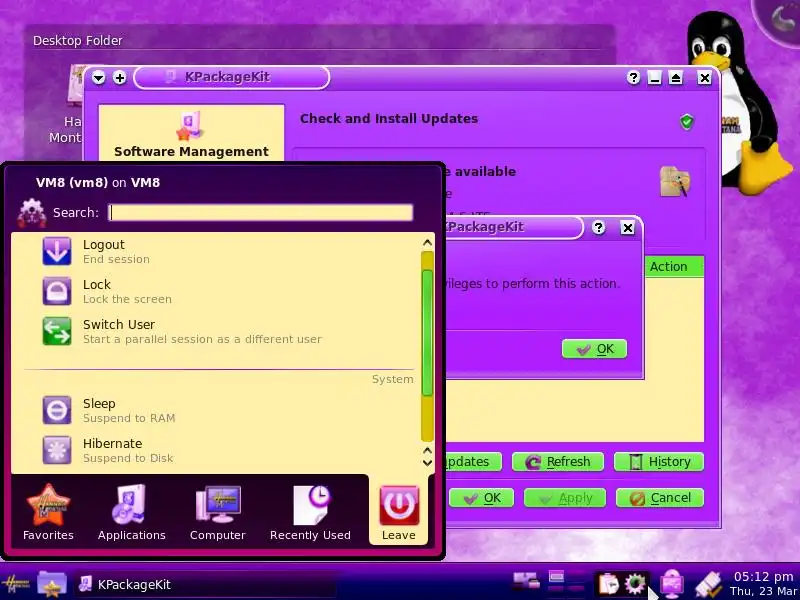Click the Lock screen padlock icon

(x=57, y=291)
